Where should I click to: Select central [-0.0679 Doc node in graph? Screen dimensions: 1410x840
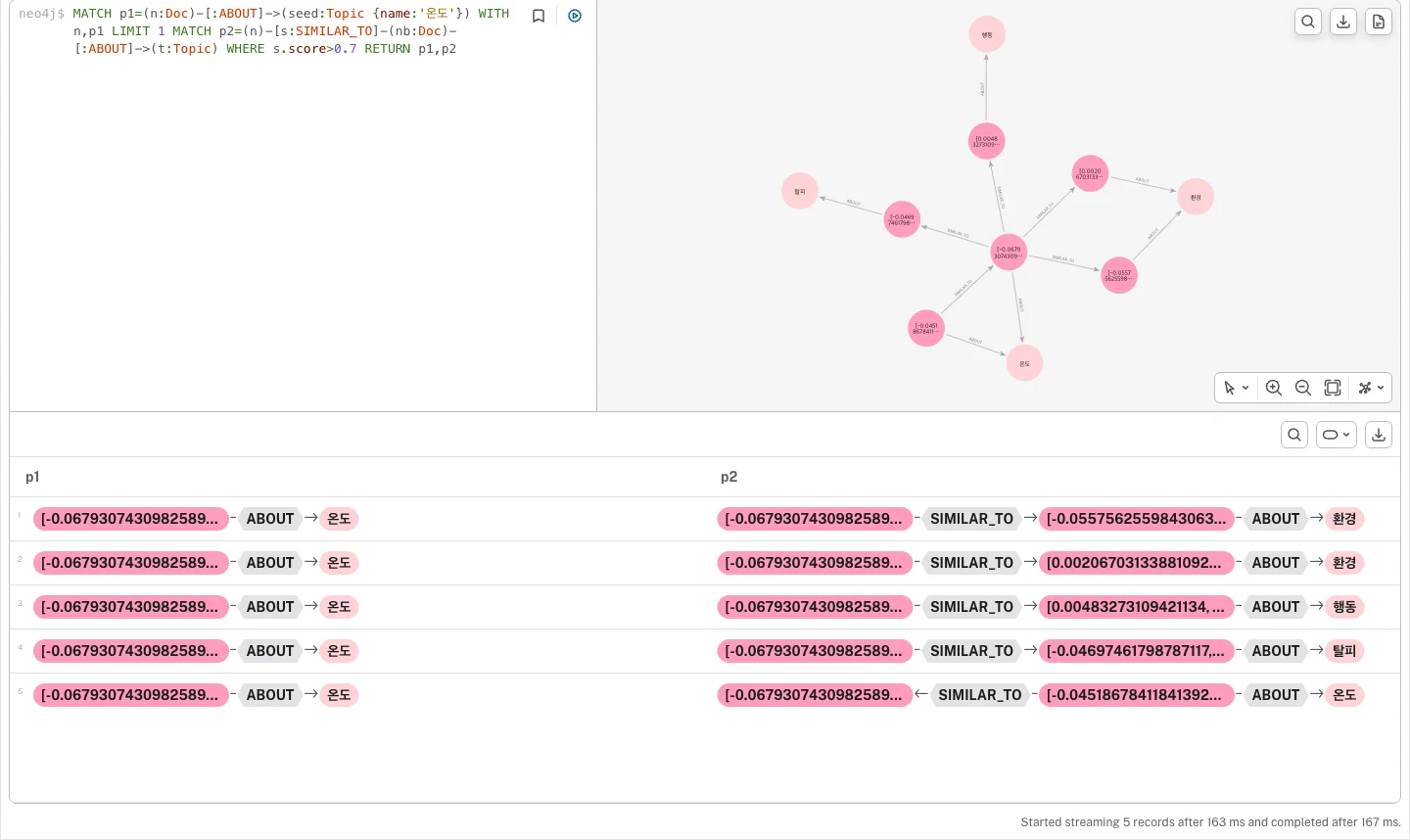1009,253
